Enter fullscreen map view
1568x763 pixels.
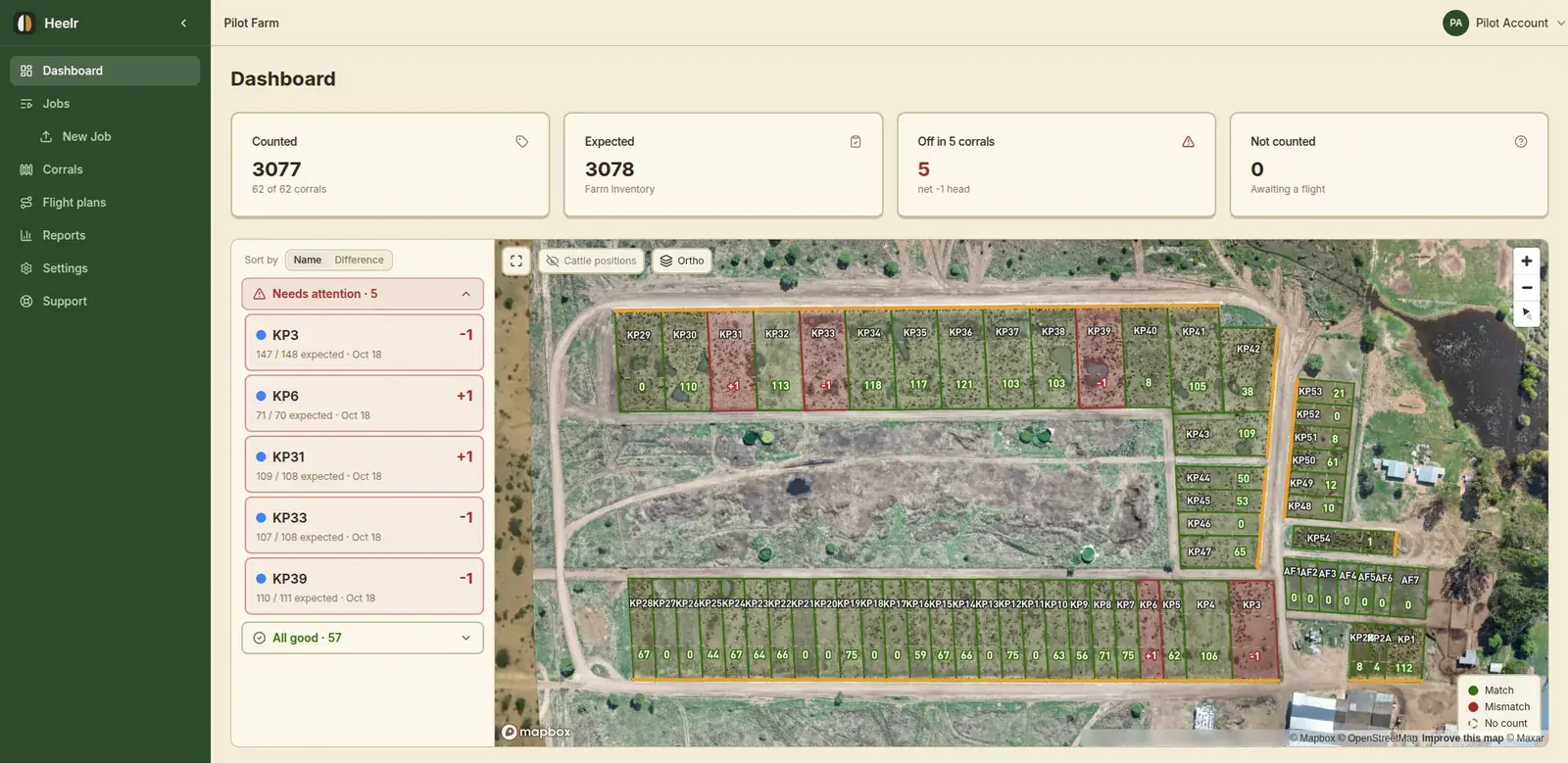[x=516, y=261]
